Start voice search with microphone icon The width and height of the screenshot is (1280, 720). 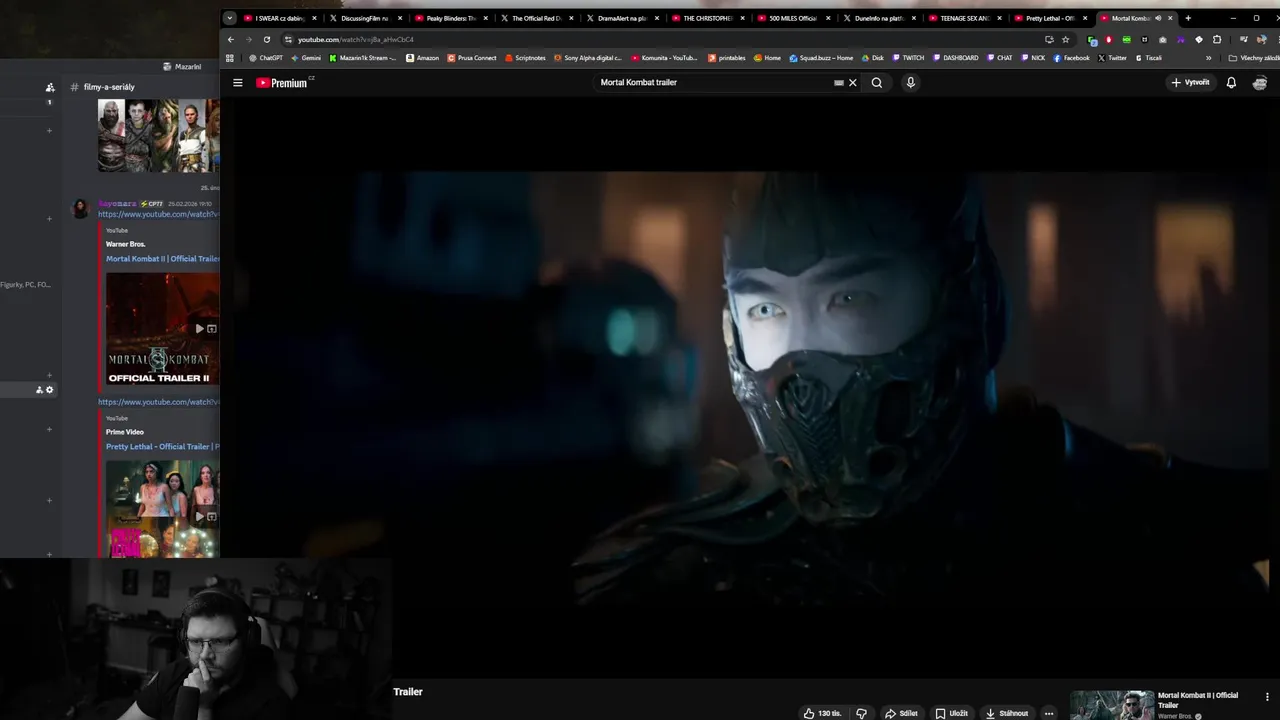point(910,83)
